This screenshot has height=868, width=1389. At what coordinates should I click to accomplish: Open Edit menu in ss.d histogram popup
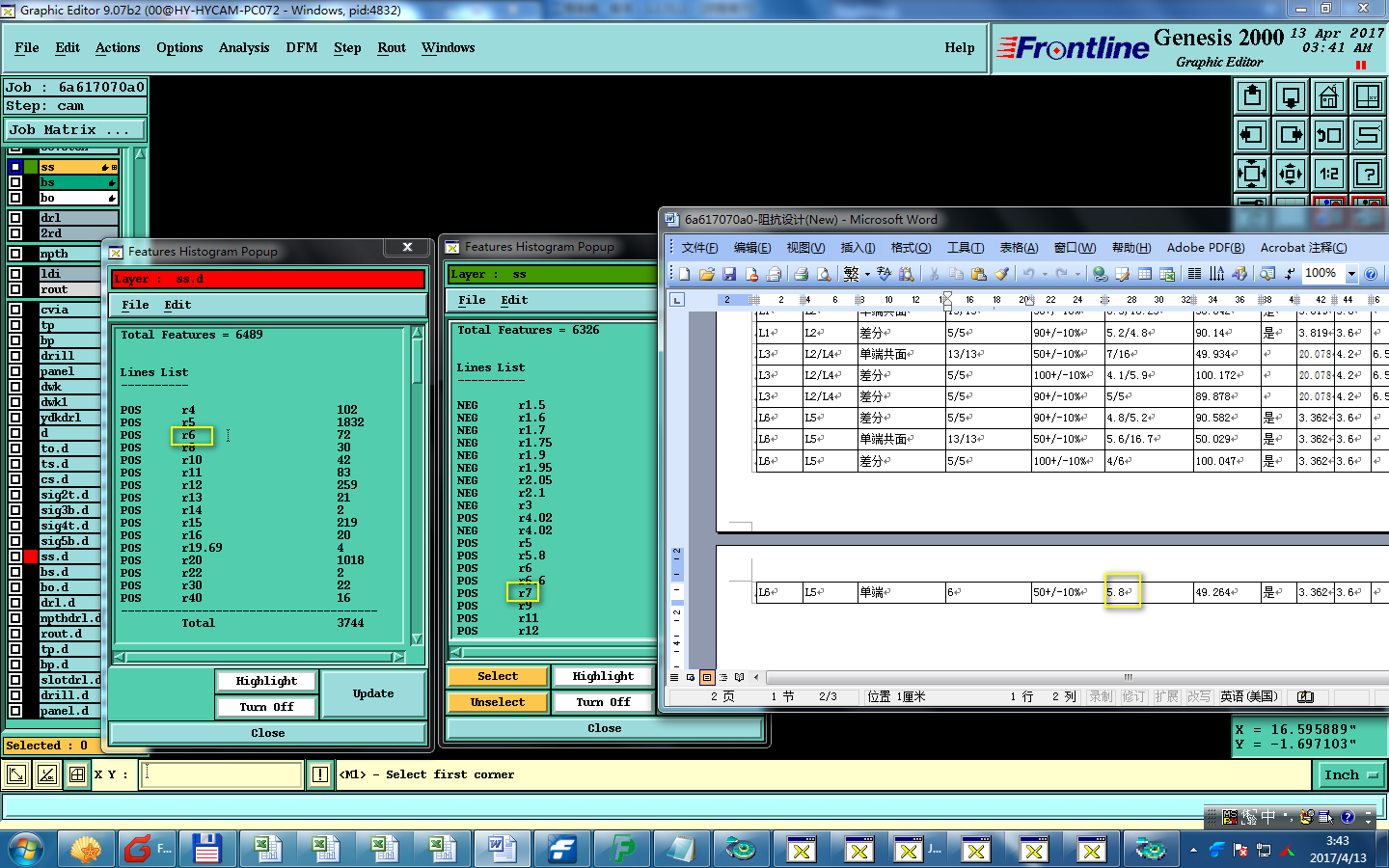tap(177, 305)
